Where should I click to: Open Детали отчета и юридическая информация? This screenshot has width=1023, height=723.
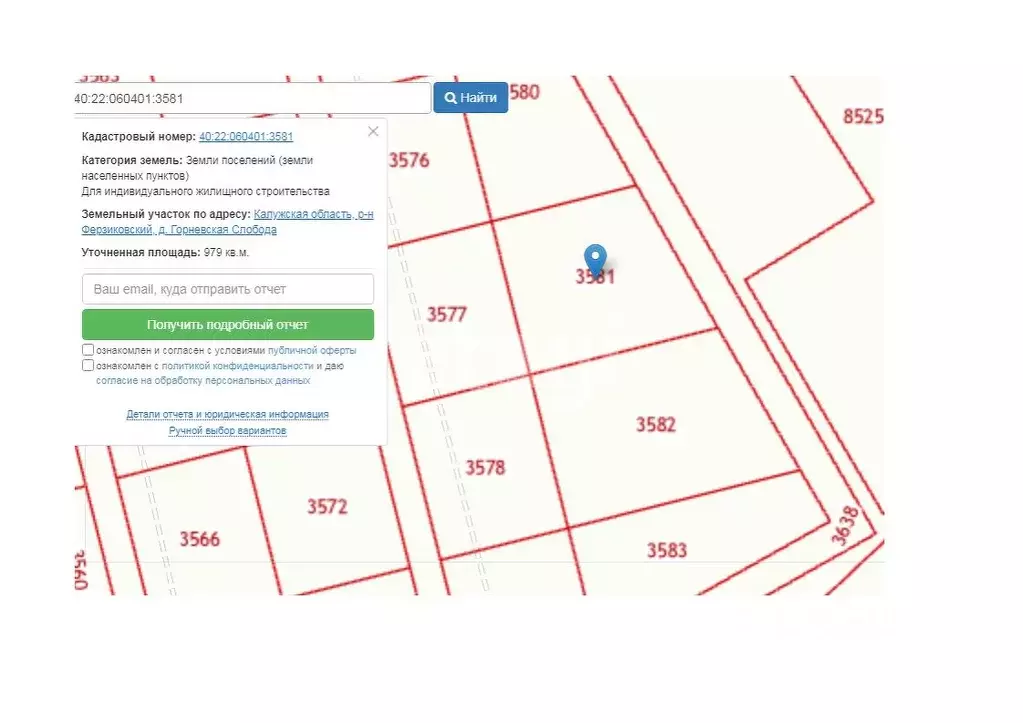(x=227, y=414)
